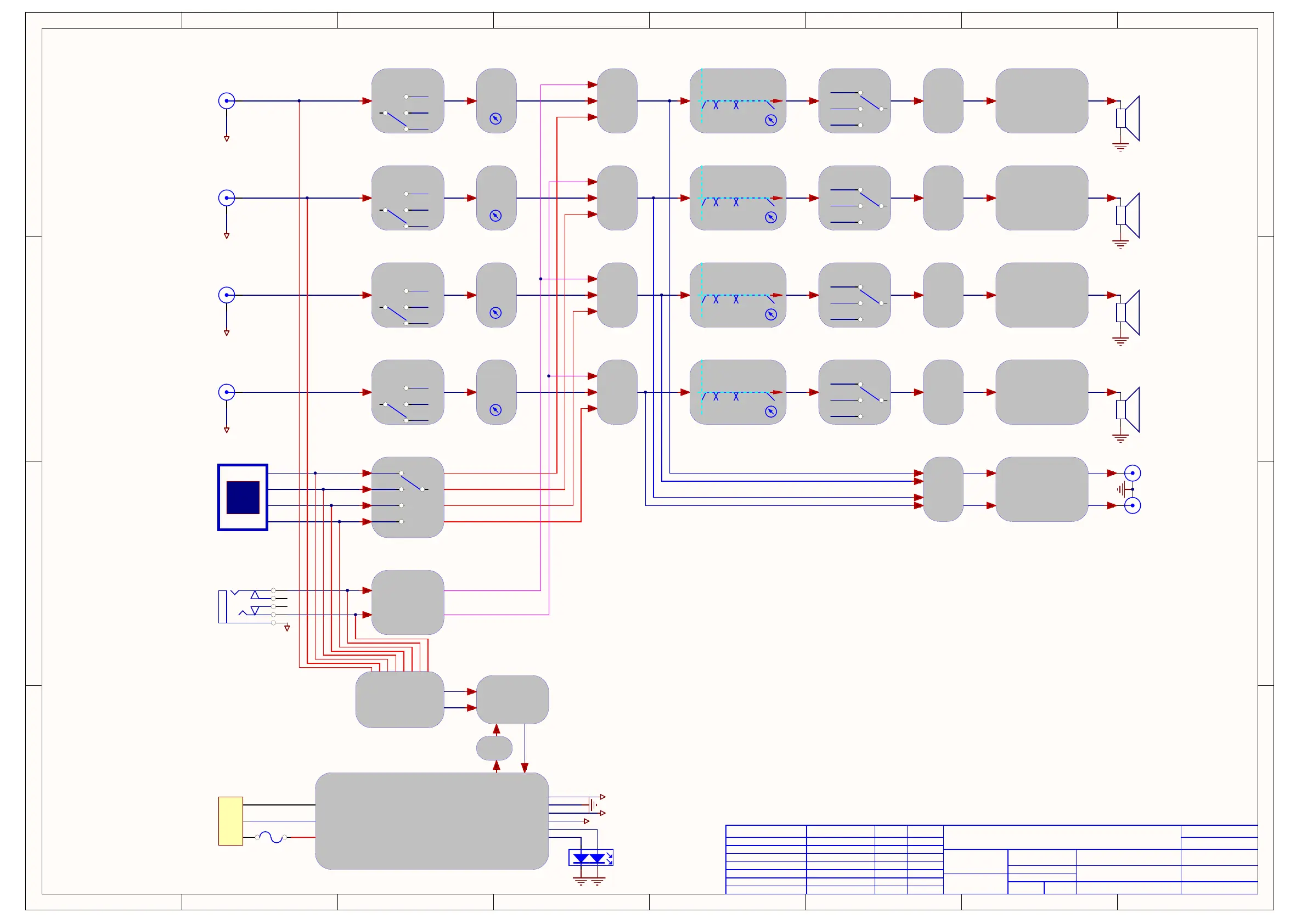Click the speaker symbol in the first channel row

[1128, 119]
